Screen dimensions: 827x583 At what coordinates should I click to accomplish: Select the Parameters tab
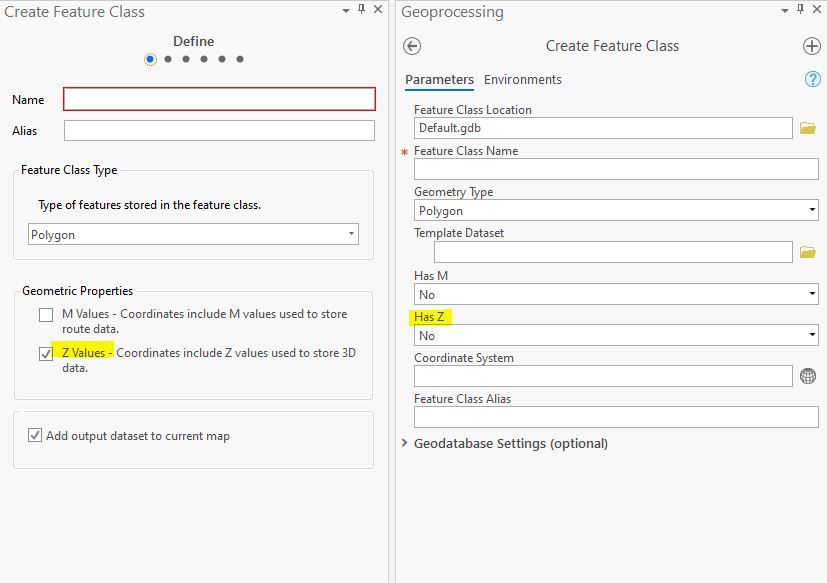point(439,80)
